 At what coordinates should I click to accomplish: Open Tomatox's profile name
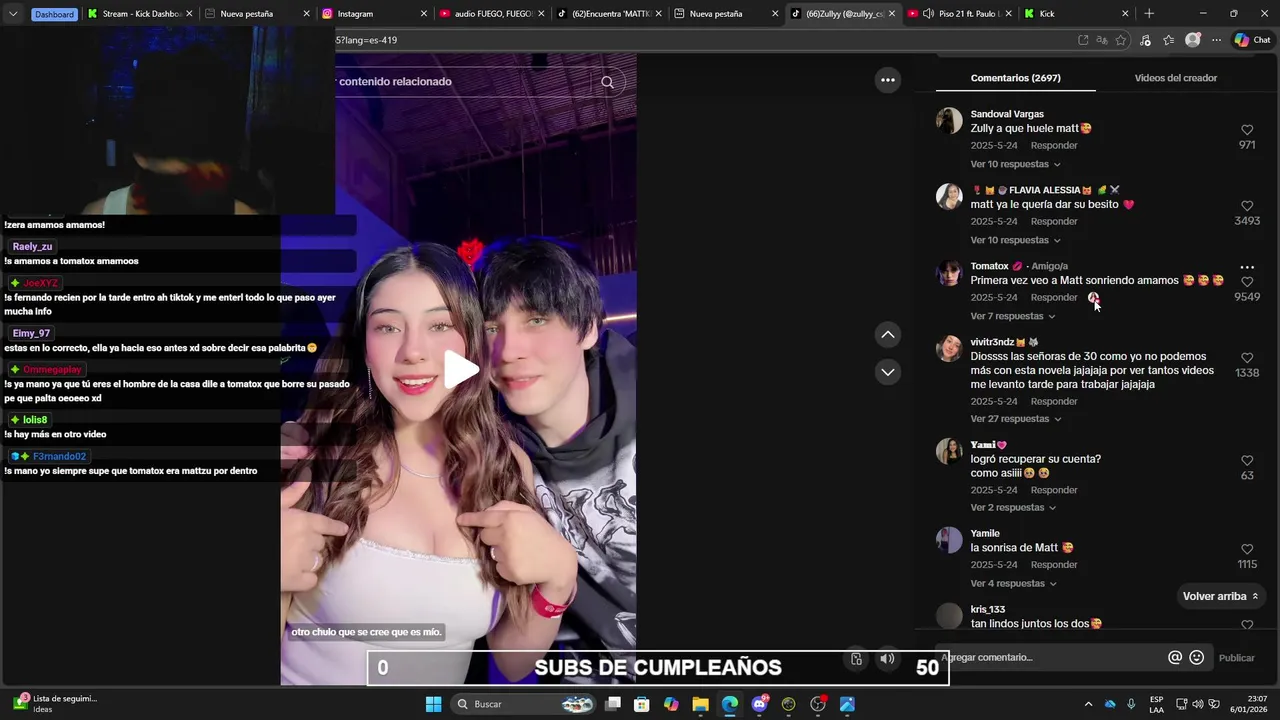pos(989,266)
